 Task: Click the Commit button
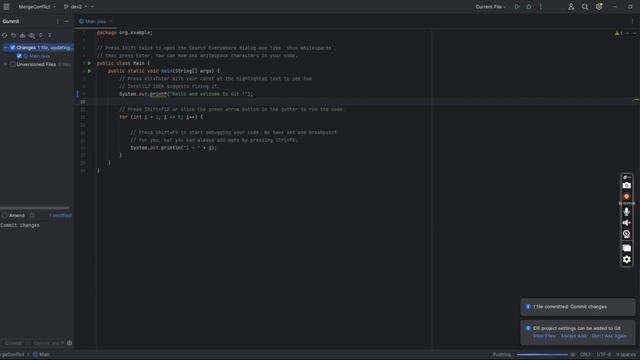(x=13, y=343)
